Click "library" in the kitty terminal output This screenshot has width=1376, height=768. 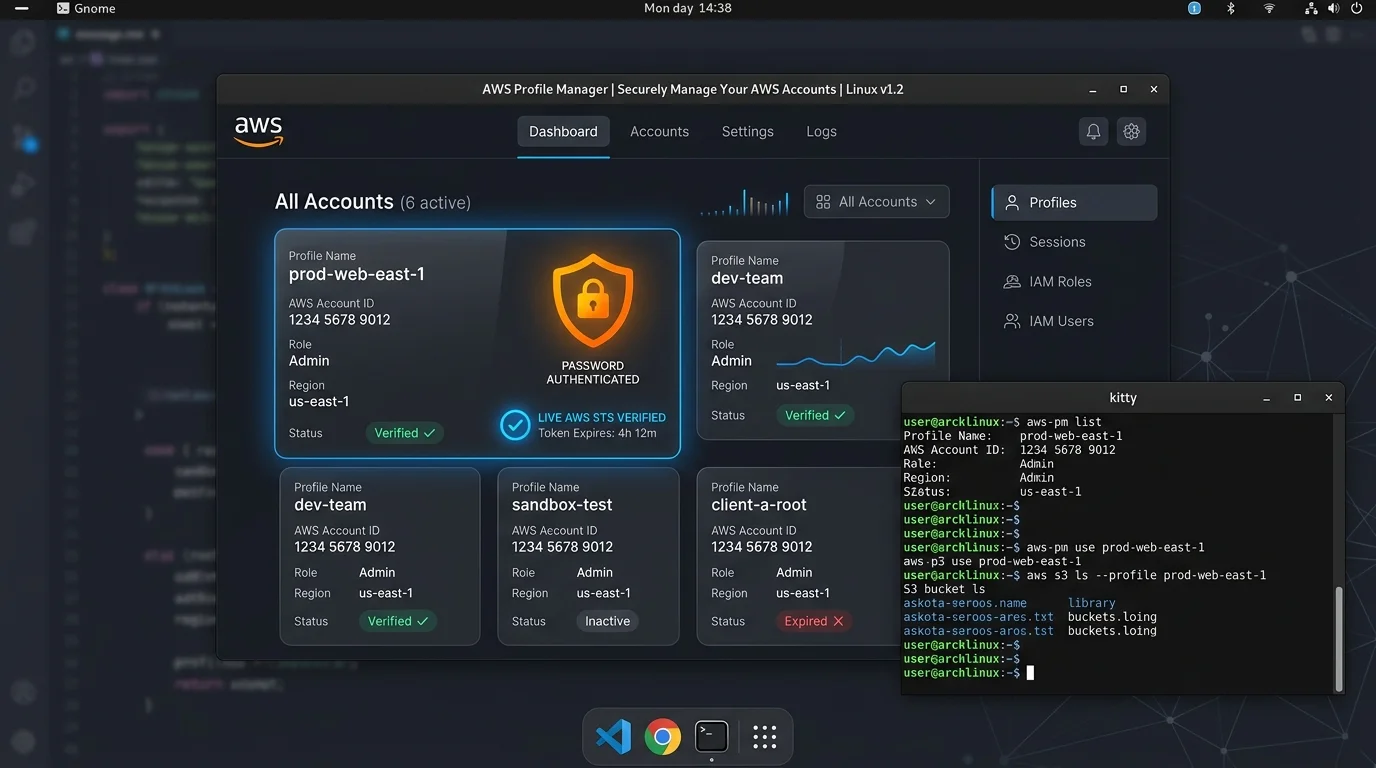[1092, 604]
